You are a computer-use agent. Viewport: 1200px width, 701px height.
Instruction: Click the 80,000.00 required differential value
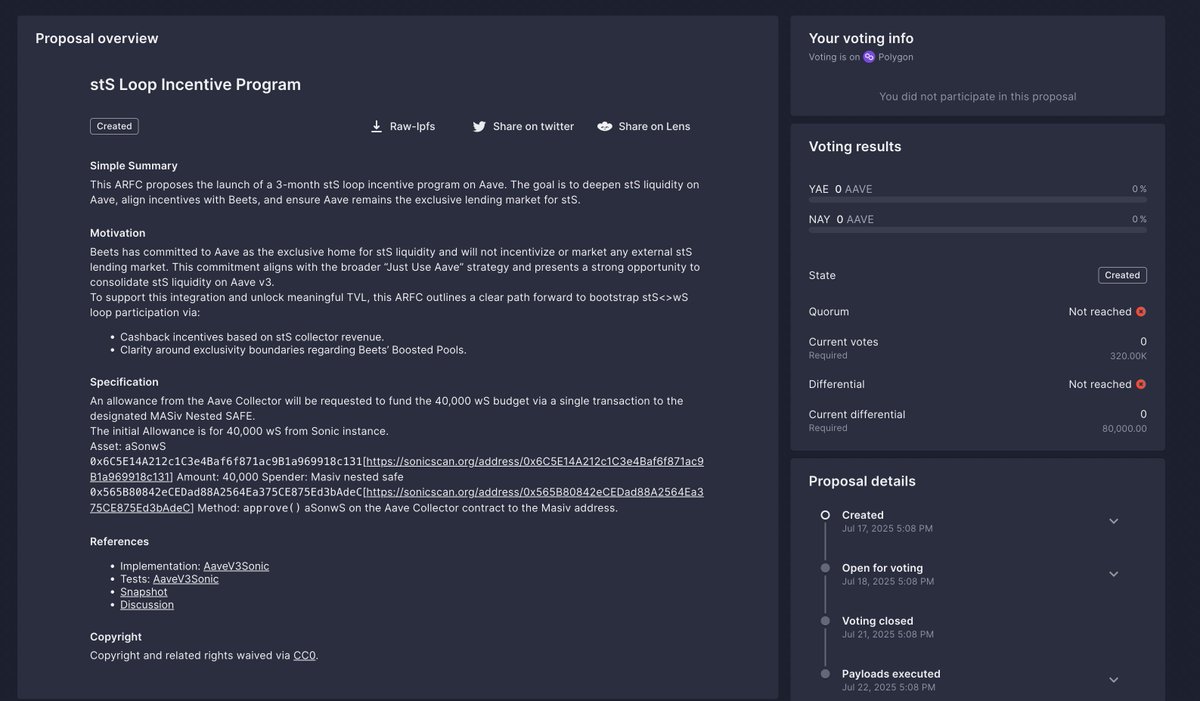pos(1124,428)
